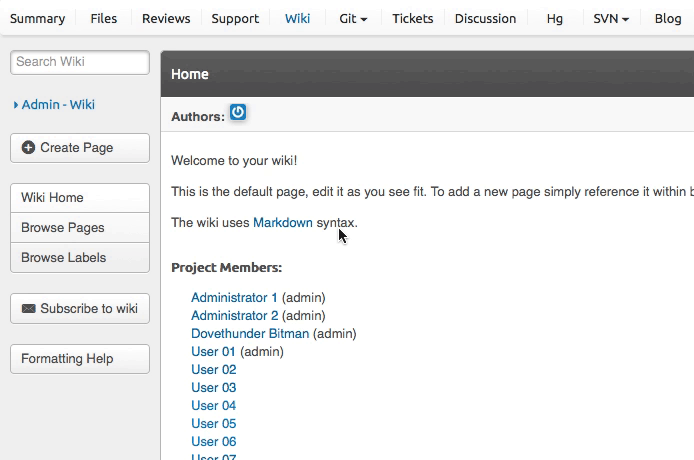Expand the Admin - Wiki breadcrumb arrow
The width and height of the screenshot is (694, 460).
(x=16, y=105)
